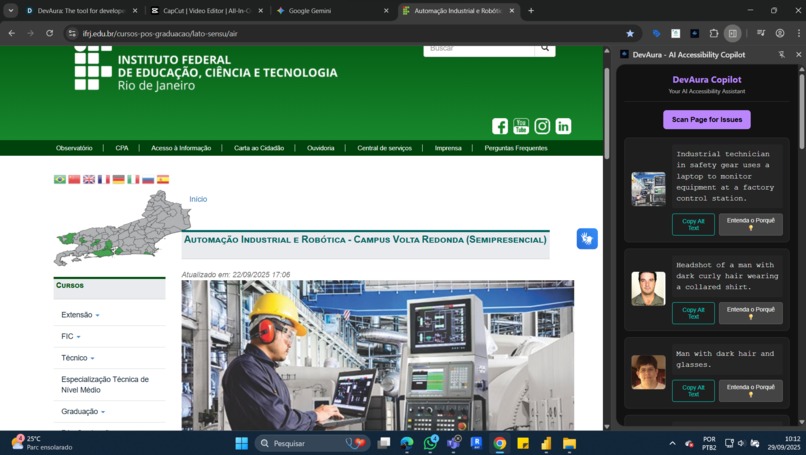This screenshot has width=806, height=455.
Task: Open the tab search dropdown in Chrome
Action: (11, 11)
